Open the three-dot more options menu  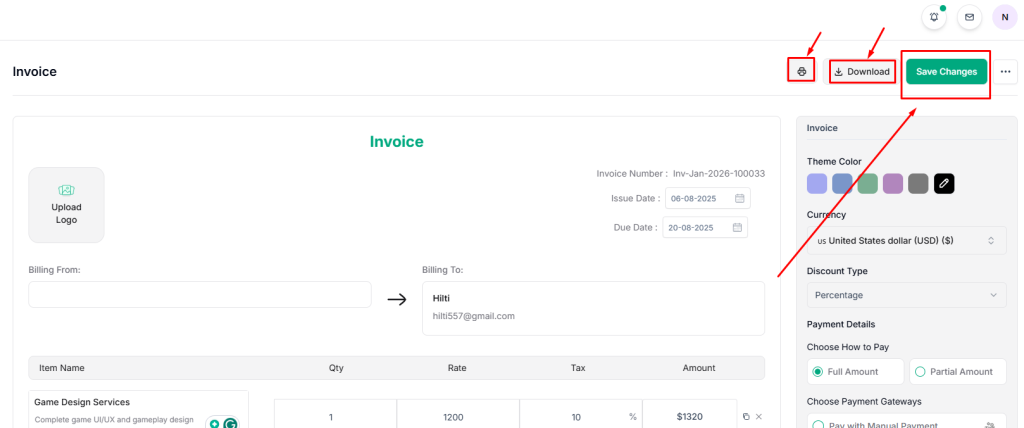tap(1006, 72)
